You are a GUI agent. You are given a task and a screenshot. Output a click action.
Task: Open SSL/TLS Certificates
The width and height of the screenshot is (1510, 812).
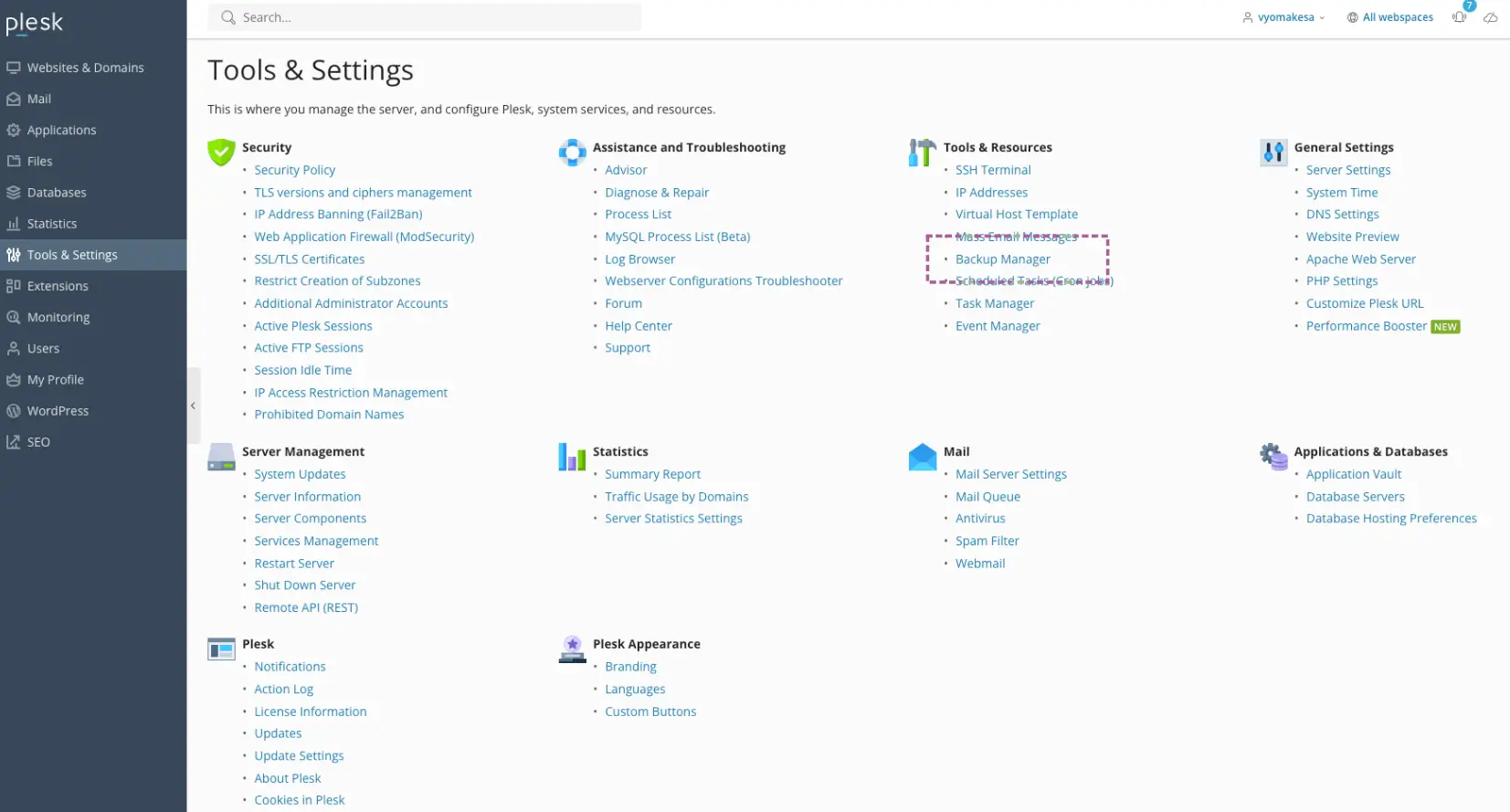(x=309, y=259)
